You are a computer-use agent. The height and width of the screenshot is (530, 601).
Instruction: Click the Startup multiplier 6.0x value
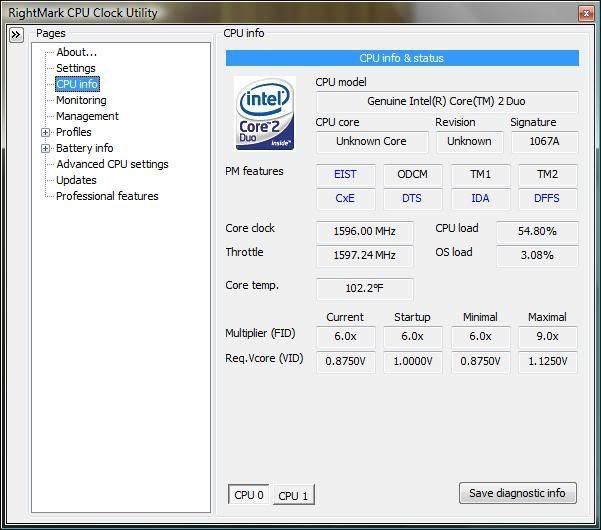pyautogui.click(x=412, y=337)
